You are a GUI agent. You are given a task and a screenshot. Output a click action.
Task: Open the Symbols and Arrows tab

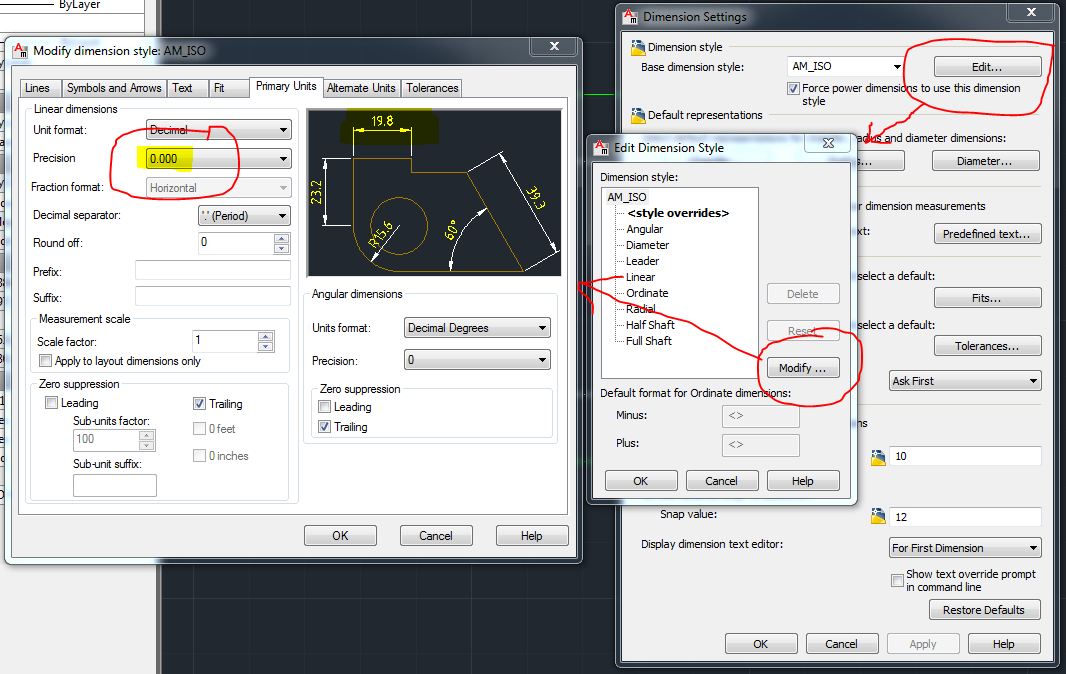click(x=113, y=87)
